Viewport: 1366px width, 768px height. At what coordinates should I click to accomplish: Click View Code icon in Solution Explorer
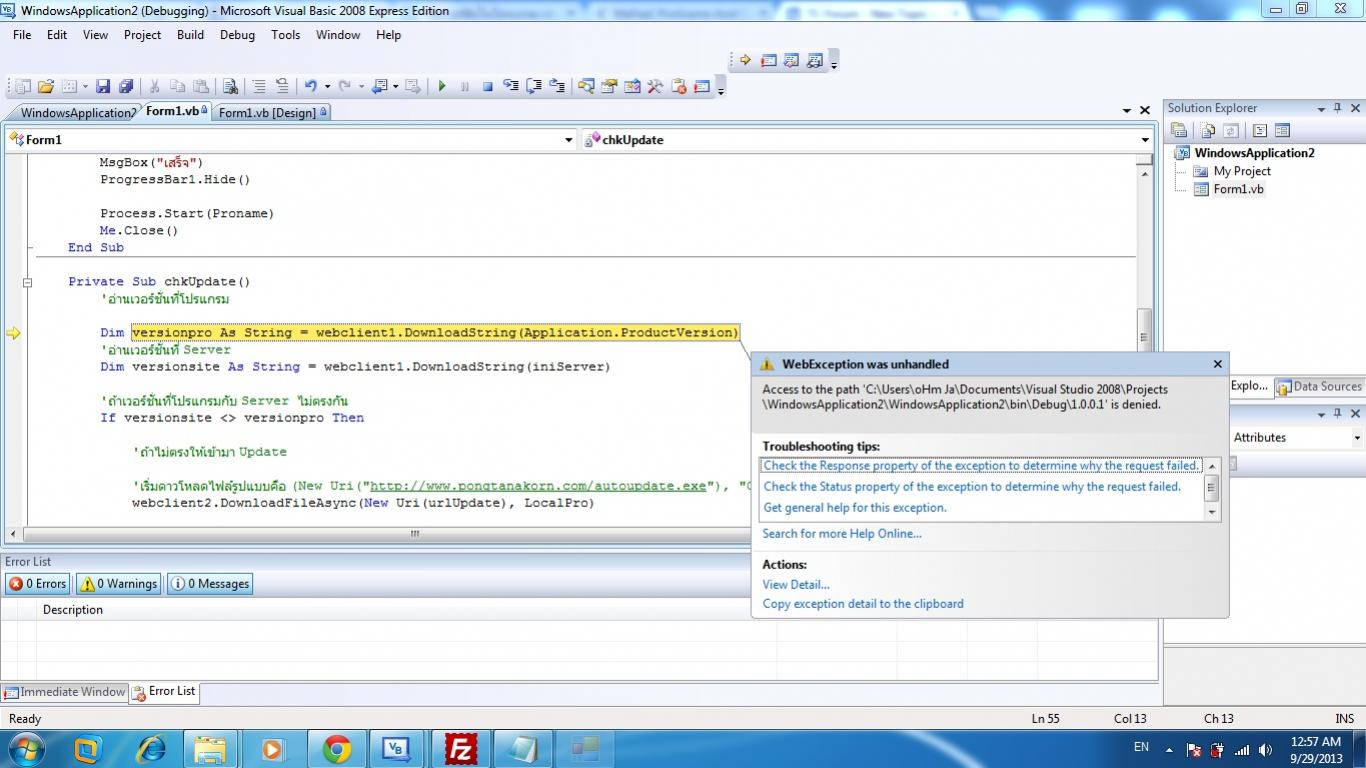pos(1260,130)
